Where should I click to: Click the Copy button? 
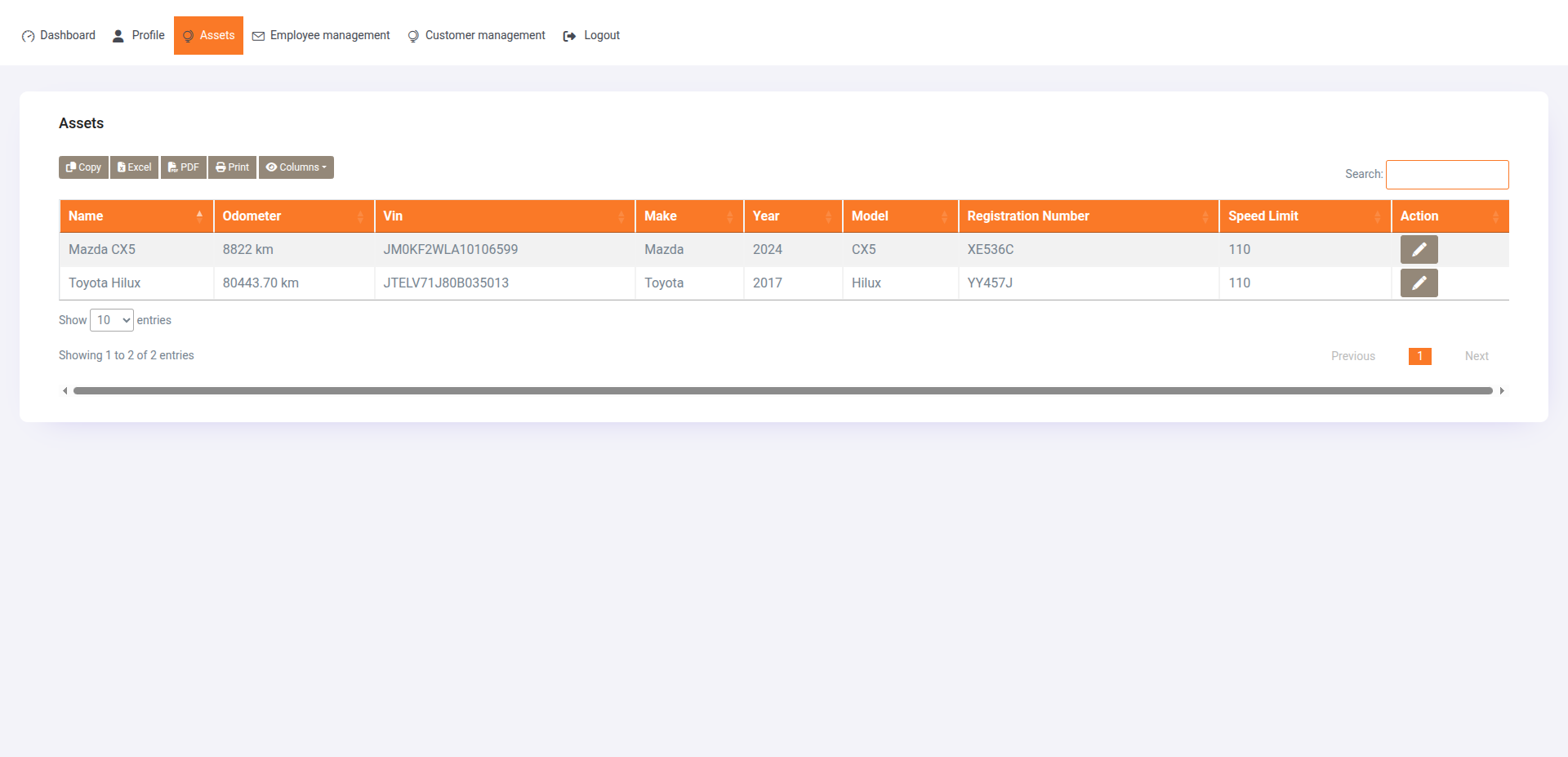tap(82, 167)
